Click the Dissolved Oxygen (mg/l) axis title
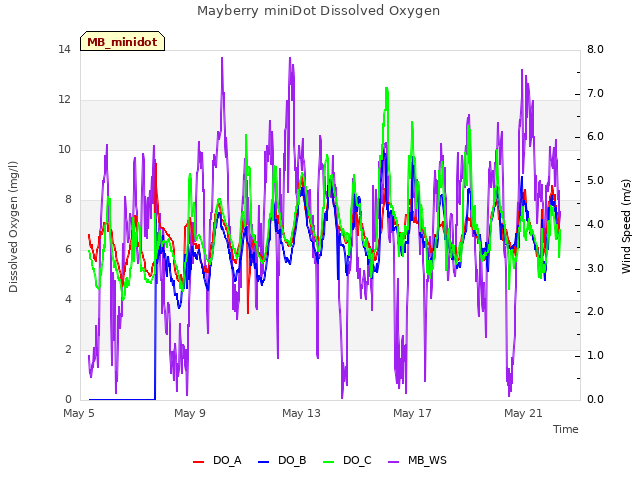Viewport: 640px width, 480px height. click(13, 227)
